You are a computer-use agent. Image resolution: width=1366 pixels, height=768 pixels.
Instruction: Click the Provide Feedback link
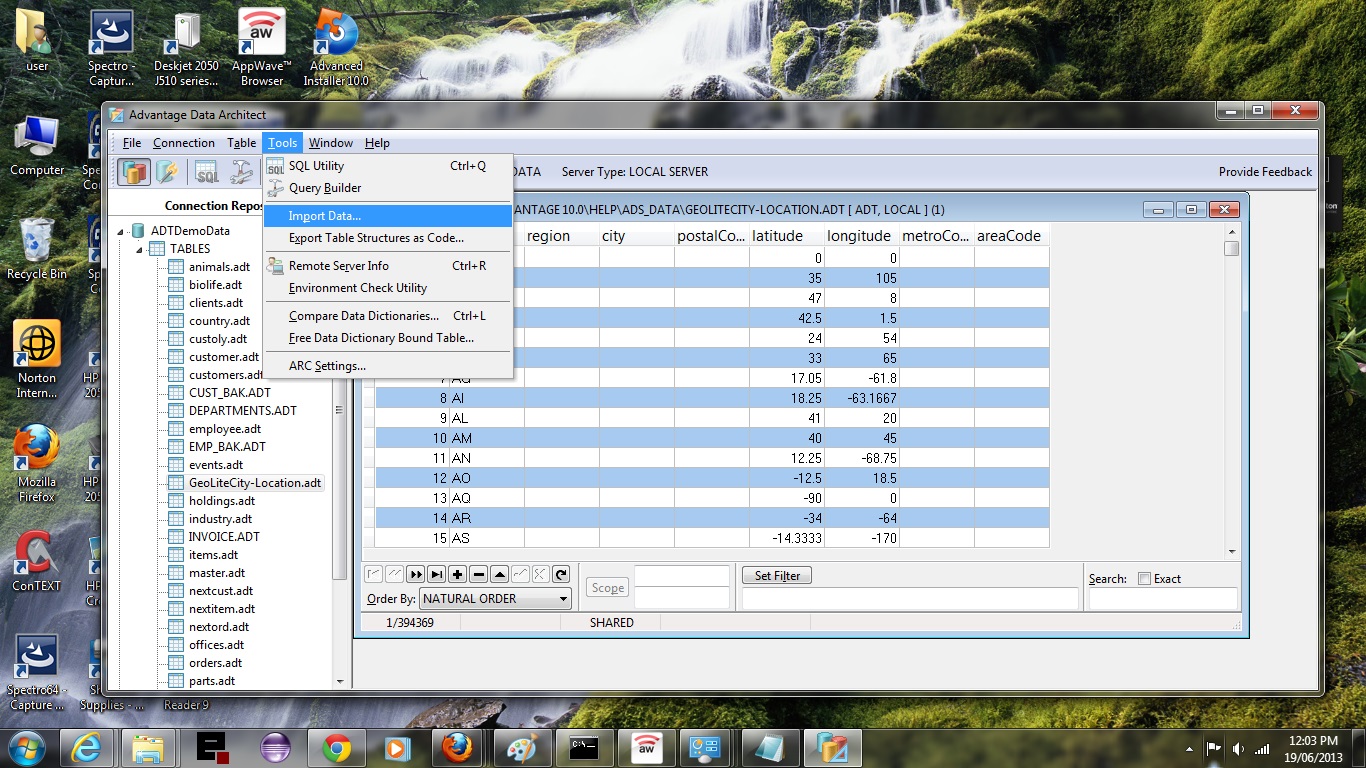1264,172
